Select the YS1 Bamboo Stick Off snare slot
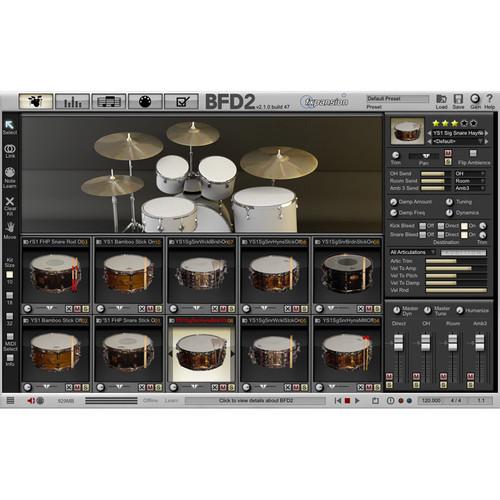This screenshot has width=500, height=500. tap(55, 354)
